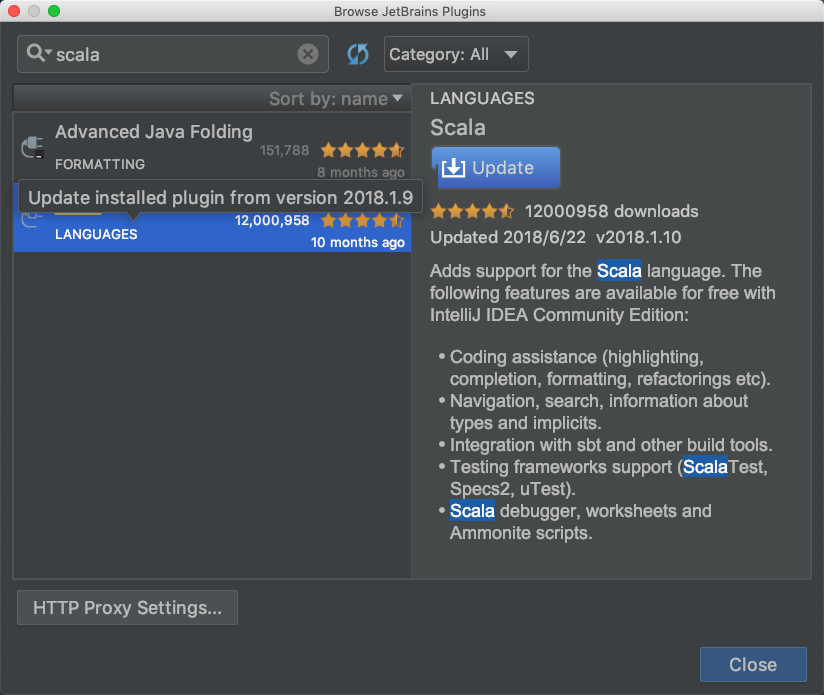Update the Scala plugin

pos(496,168)
